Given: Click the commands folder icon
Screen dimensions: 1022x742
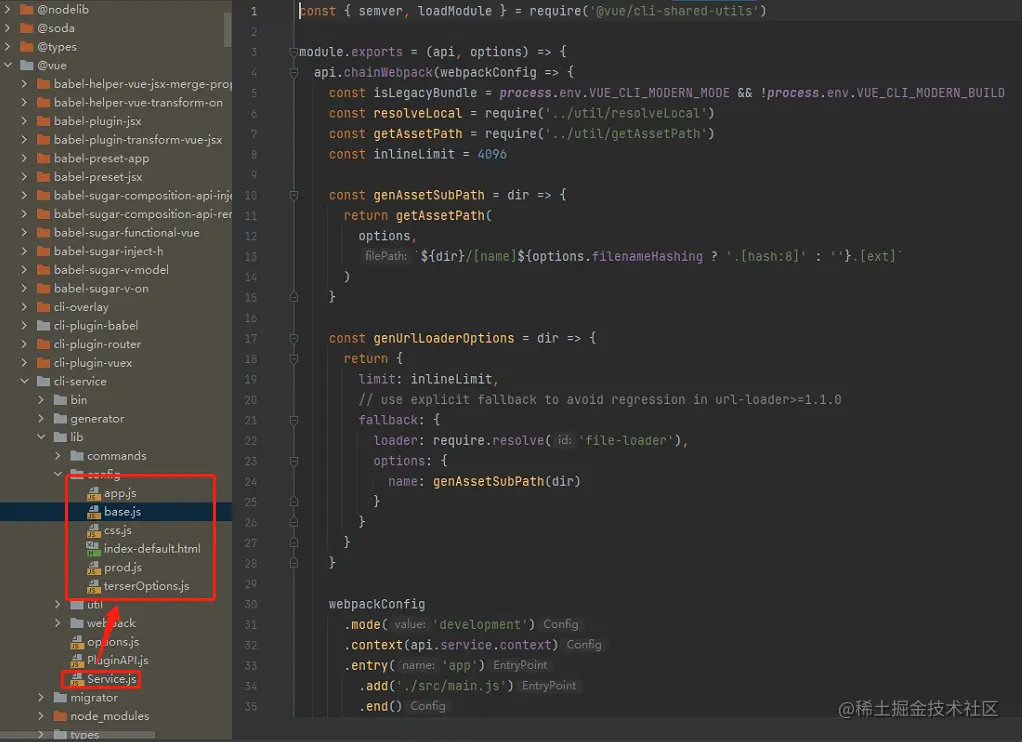Looking at the screenshot, I should coord(77,455).
